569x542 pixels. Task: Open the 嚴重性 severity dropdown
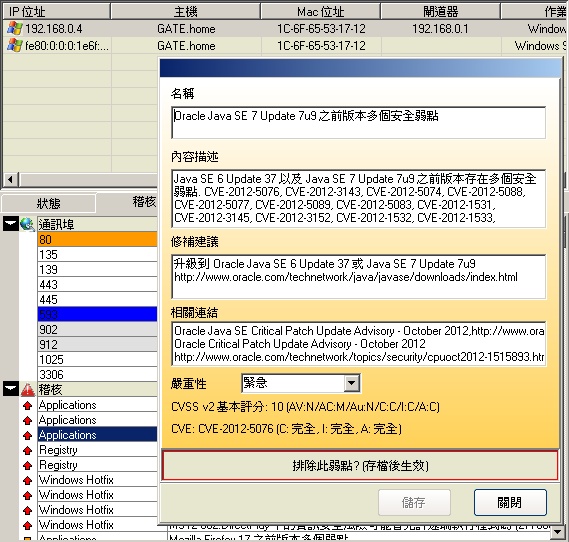click(x=351, y=383)
